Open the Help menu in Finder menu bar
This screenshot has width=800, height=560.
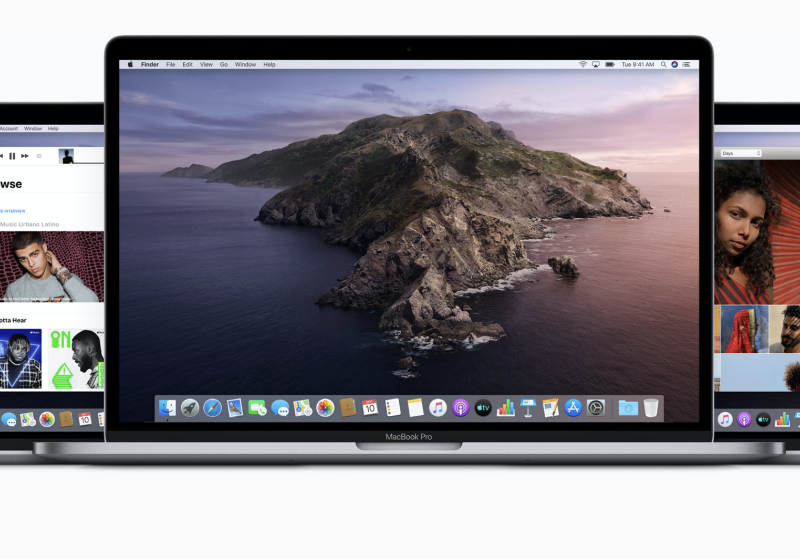(269, 65)
